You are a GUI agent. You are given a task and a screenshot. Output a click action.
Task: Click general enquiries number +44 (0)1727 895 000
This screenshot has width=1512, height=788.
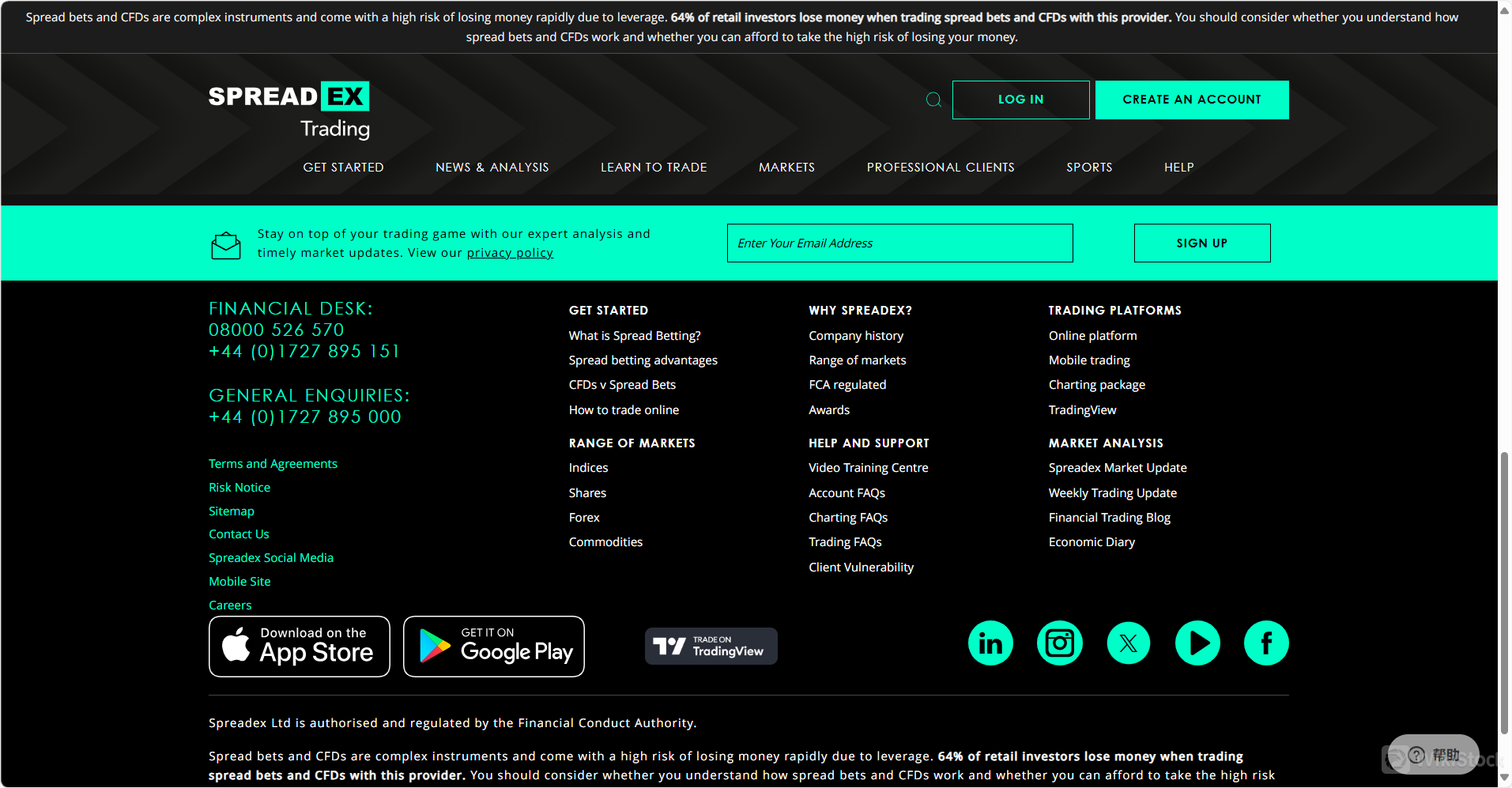[305, 417]
